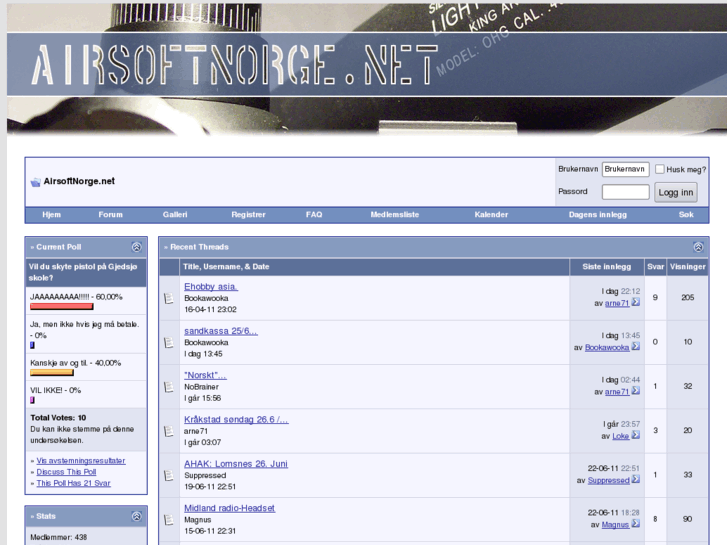727x545 pixels.
Task: Collapse the Stats panel
Action: pos(136,516)
